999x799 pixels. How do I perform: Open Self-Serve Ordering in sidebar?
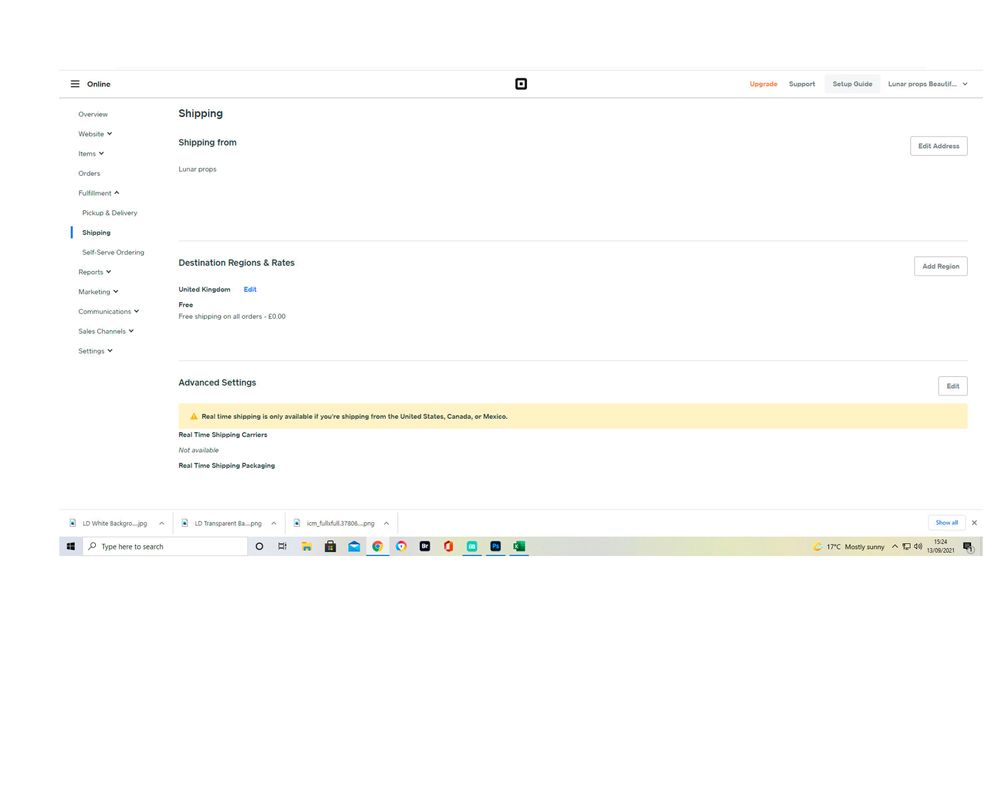113,252
